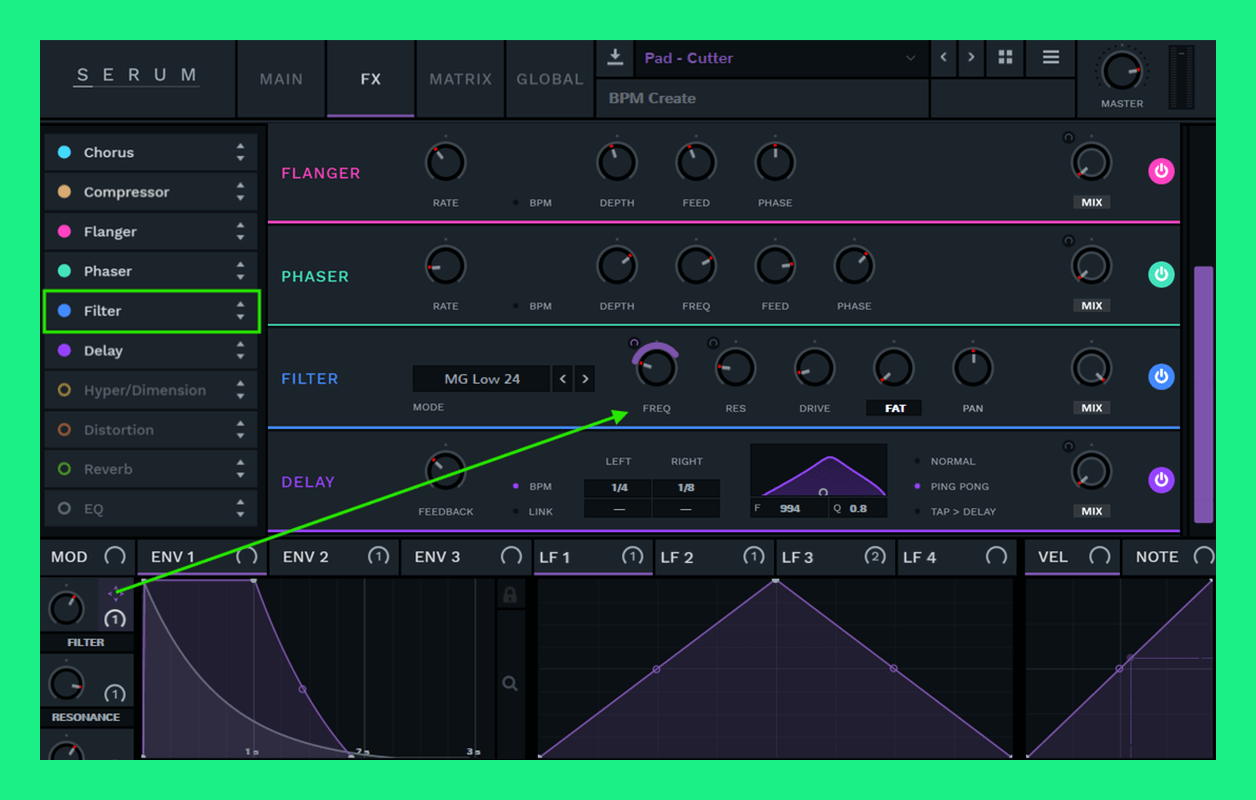1256x800 pixels.
Task: Click reorder arrows for Chorus effect
Action: tap(240, 152)
